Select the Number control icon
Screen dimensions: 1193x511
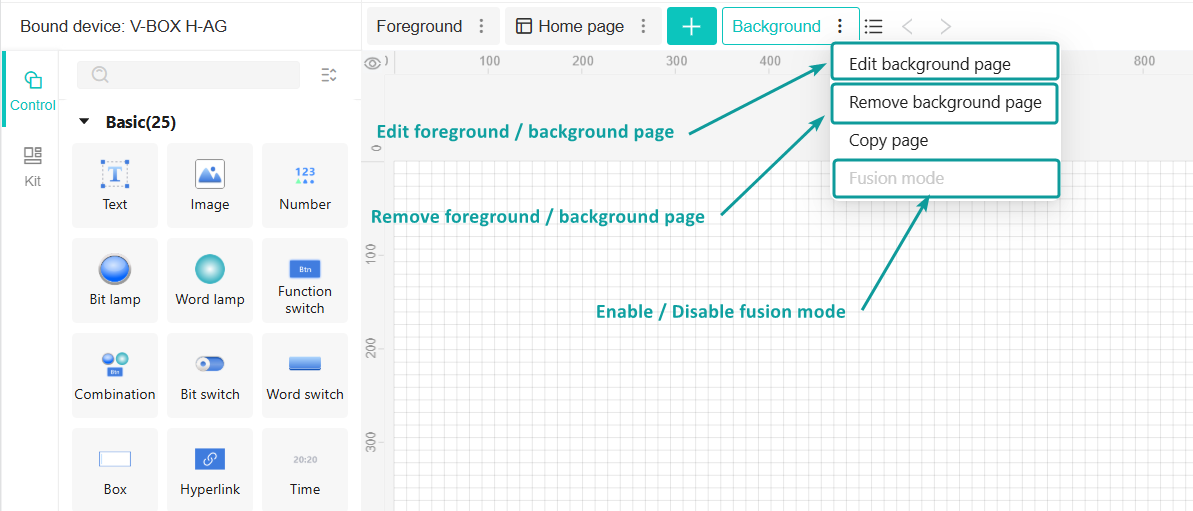(305, 175)
